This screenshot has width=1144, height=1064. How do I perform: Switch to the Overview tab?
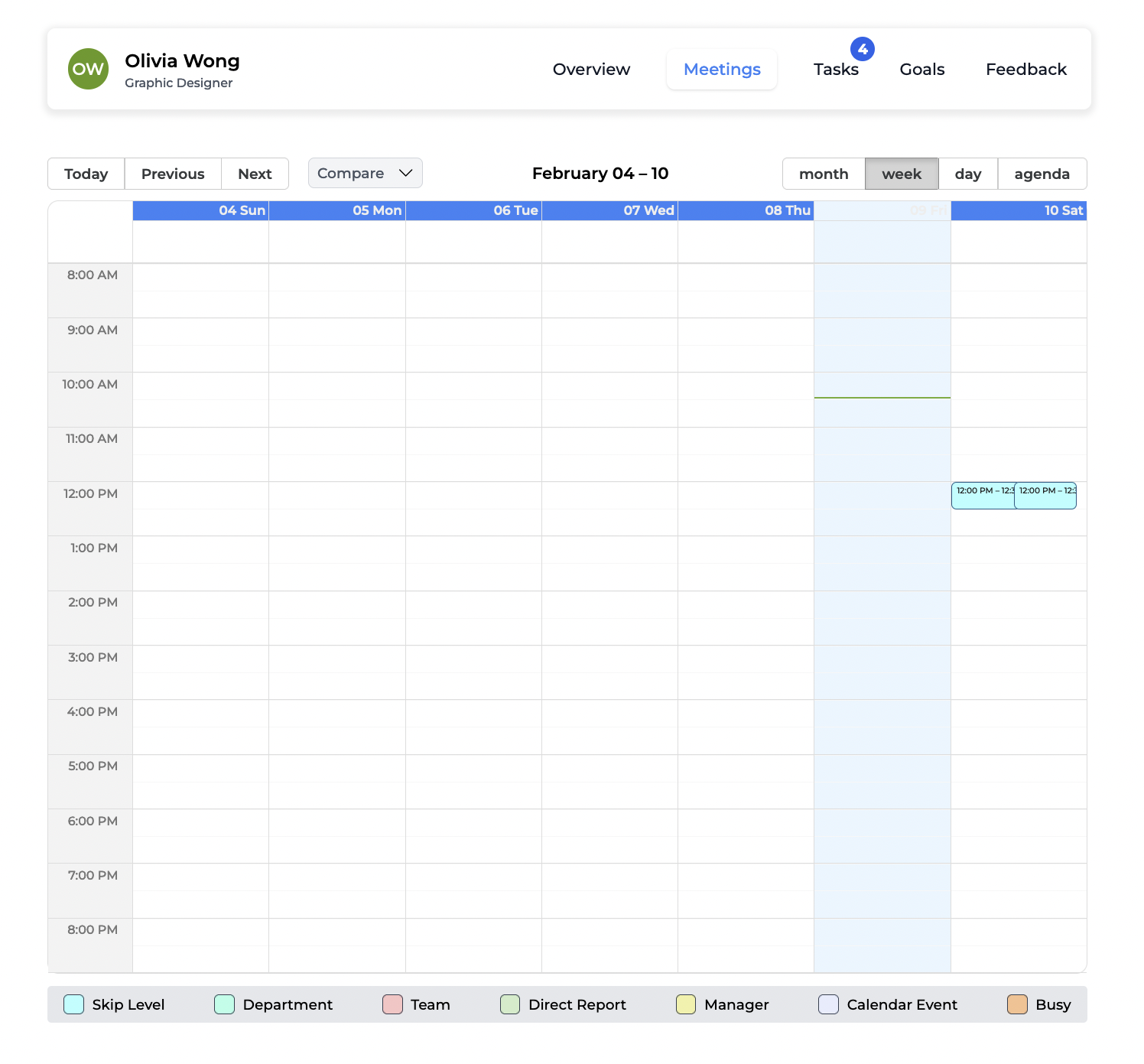click(591, 70)
